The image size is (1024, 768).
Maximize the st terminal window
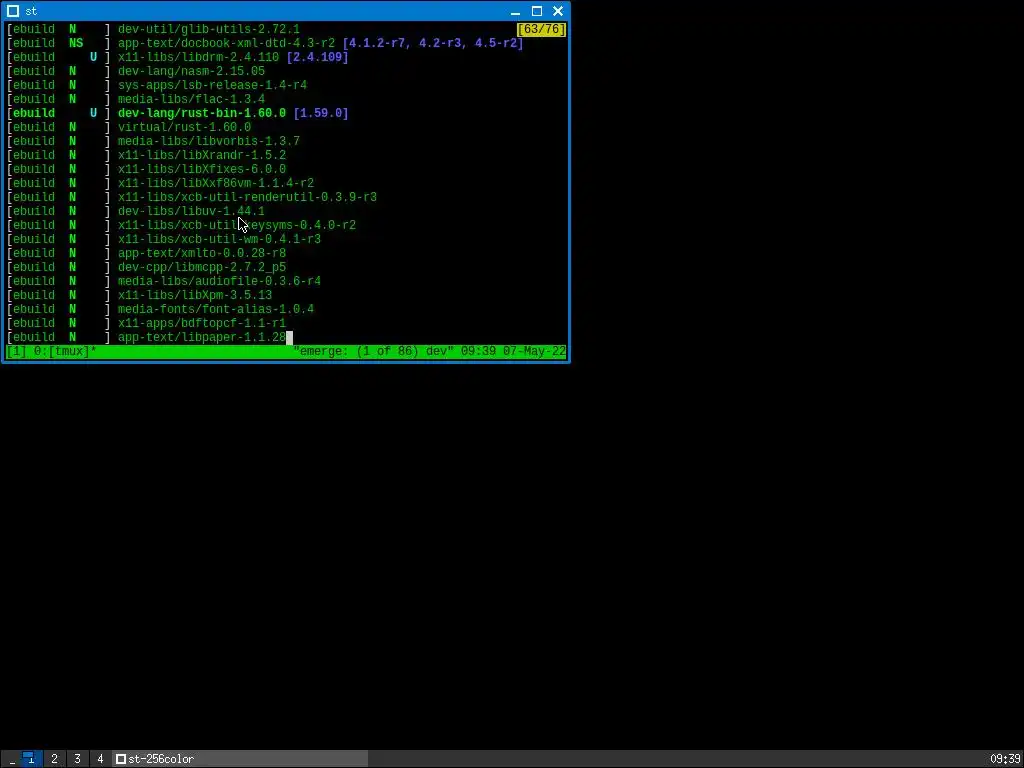[x=537, y=11]
